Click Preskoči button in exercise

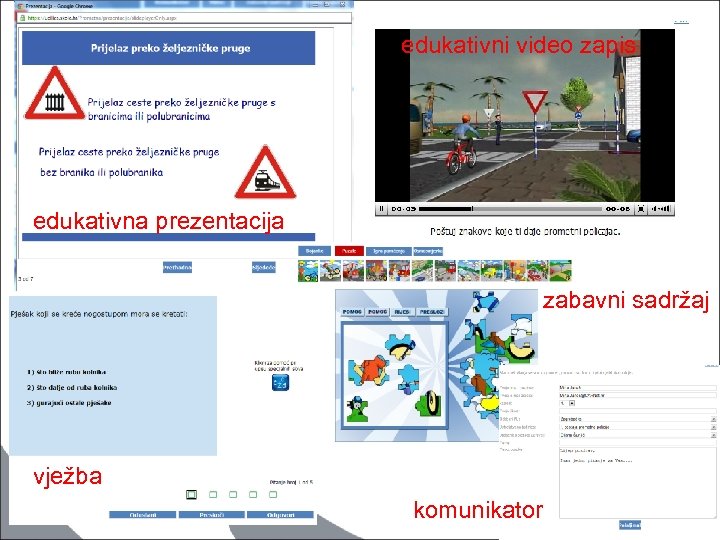[x=212, y=515]
